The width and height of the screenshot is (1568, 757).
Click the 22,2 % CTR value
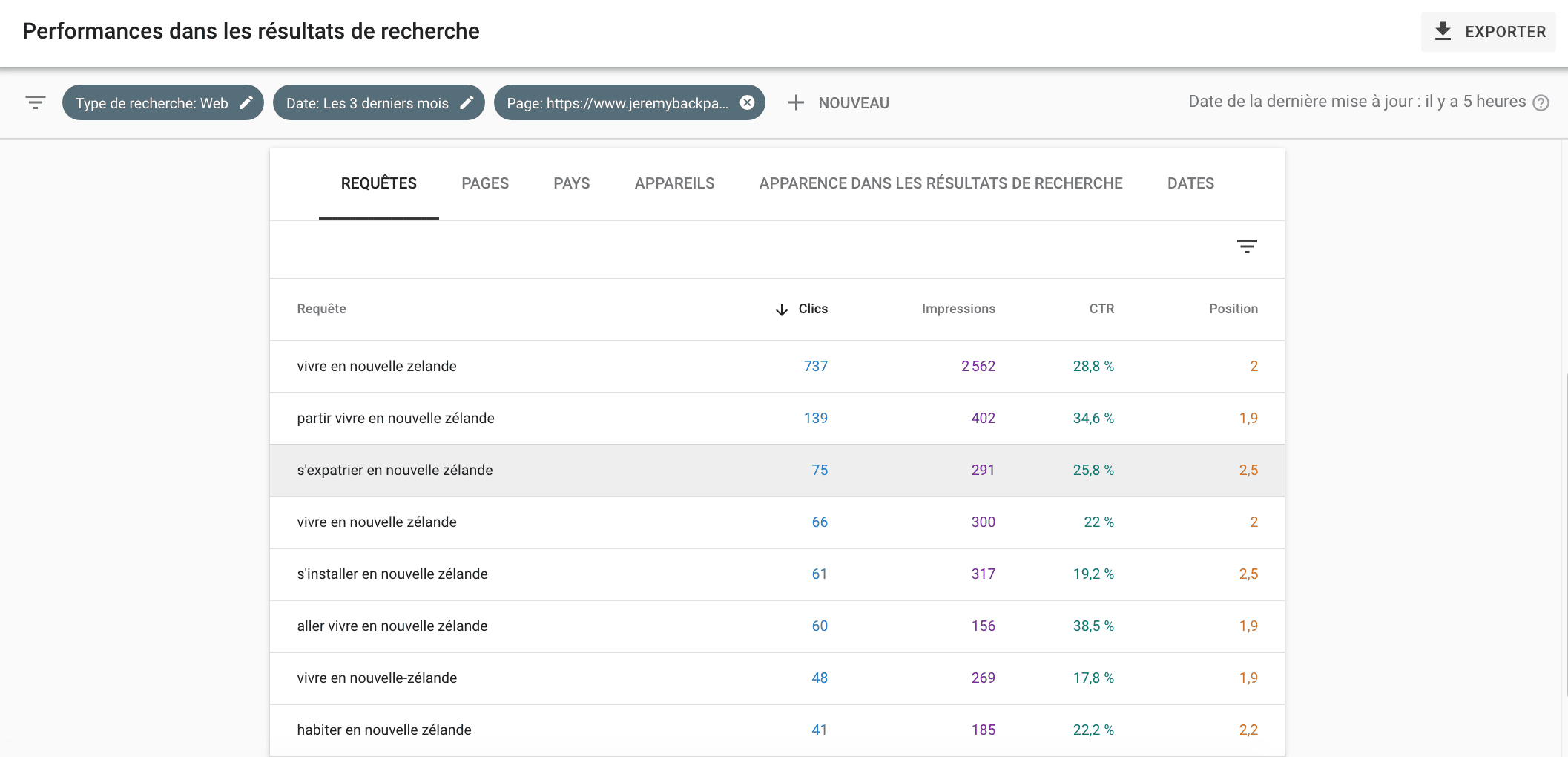[1093, 730]
